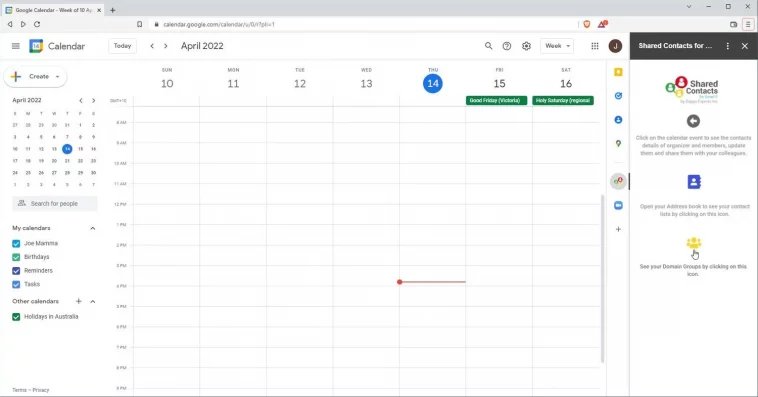Viewport: 758px width, 397px height.
Task: Open the Week view dropdown
Action: (557, 46)
